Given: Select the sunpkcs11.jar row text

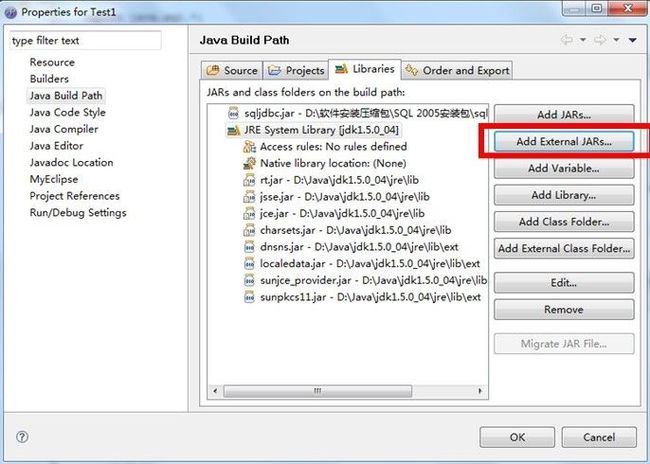Looking at the screenshot, I should pos(371,297).
